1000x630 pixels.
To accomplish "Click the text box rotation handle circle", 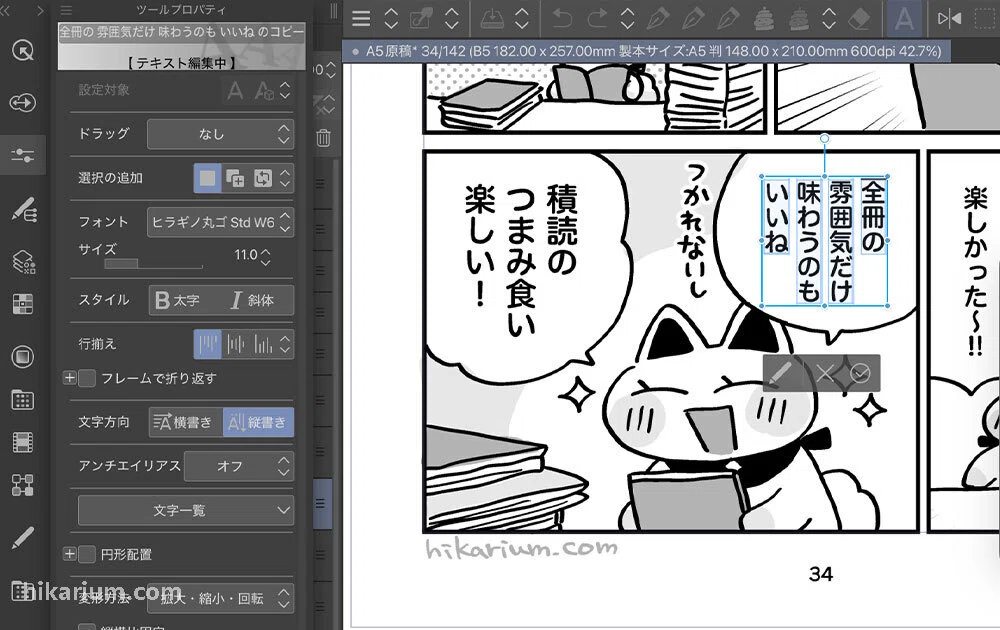I will pyautogui.click(x=825, y=138).
